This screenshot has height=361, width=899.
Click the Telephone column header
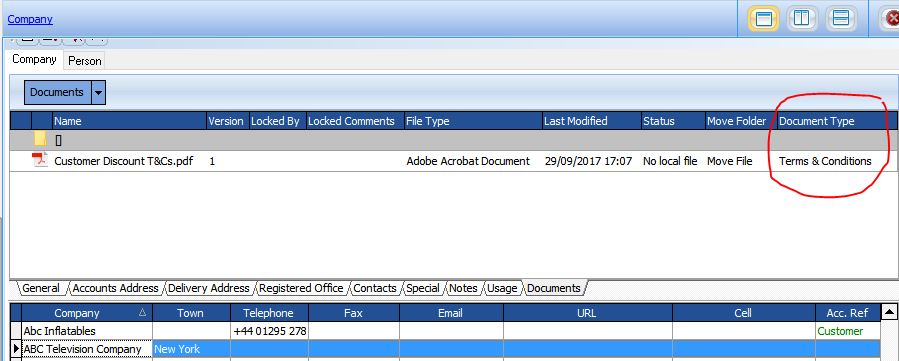click(x=268, y=313)
